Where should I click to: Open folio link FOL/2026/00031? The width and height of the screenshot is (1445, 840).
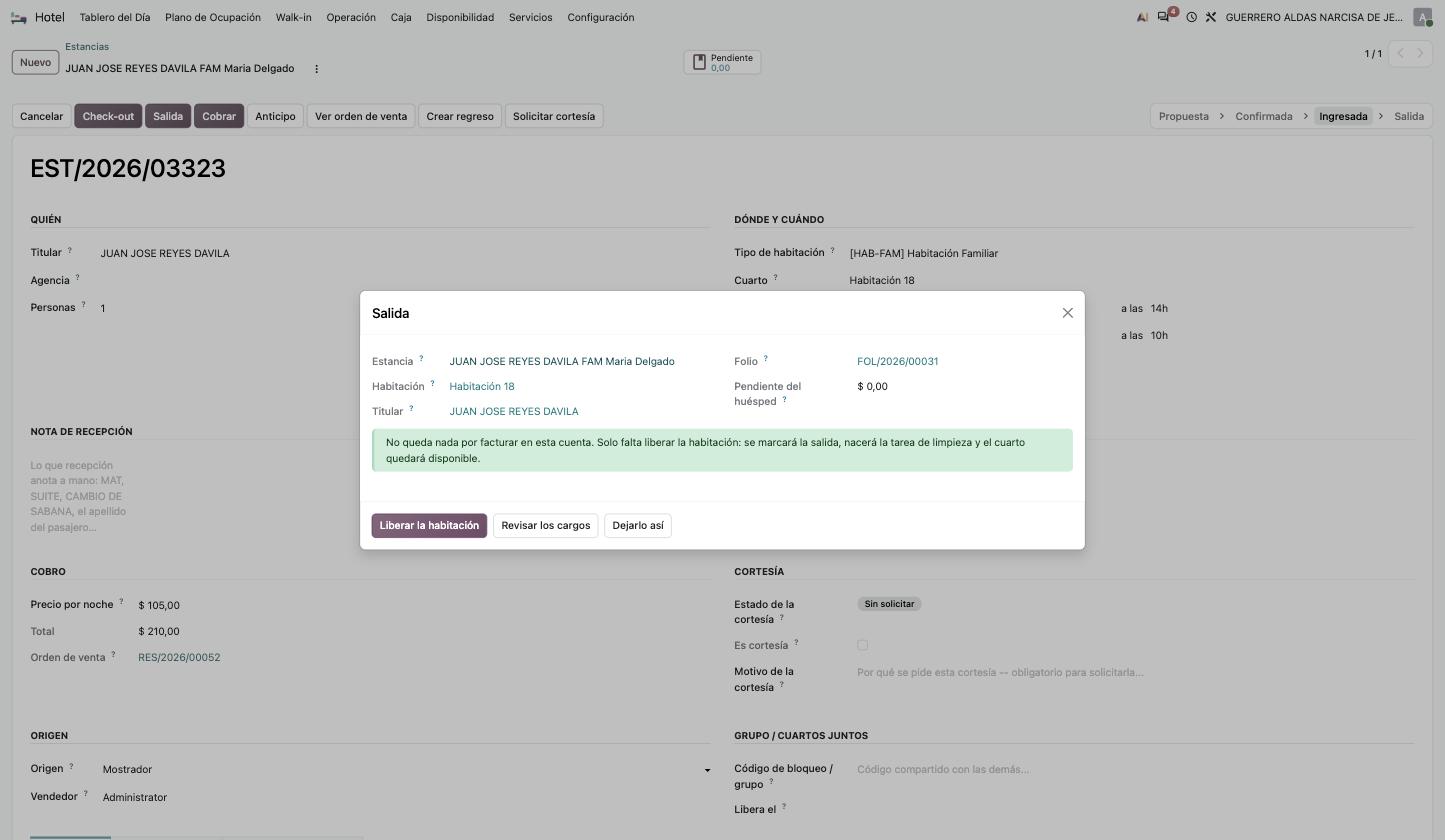(897, 362)
